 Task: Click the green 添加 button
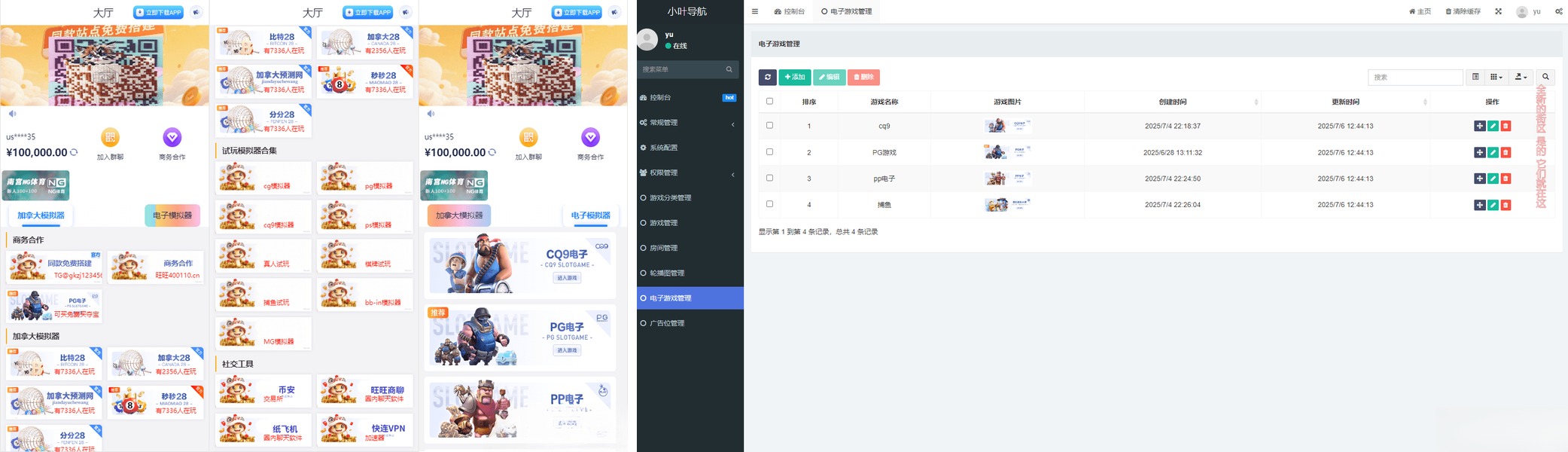pyautogui.click(x=794, y=77)
